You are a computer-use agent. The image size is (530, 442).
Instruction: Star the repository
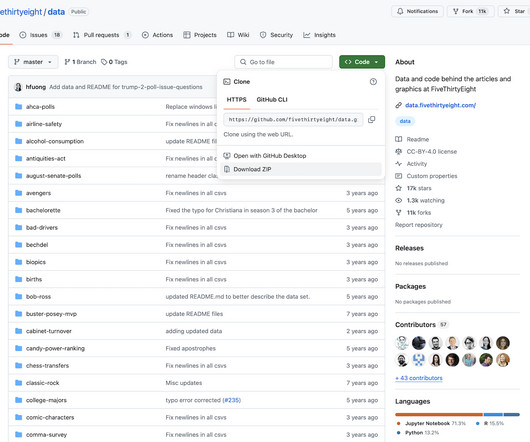click(514, 11)
